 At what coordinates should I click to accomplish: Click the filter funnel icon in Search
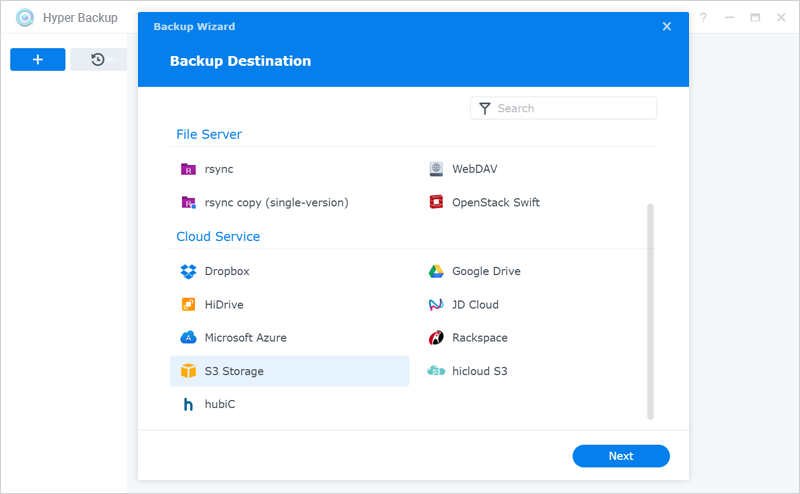pyautogui.click(x=485, y=108)
